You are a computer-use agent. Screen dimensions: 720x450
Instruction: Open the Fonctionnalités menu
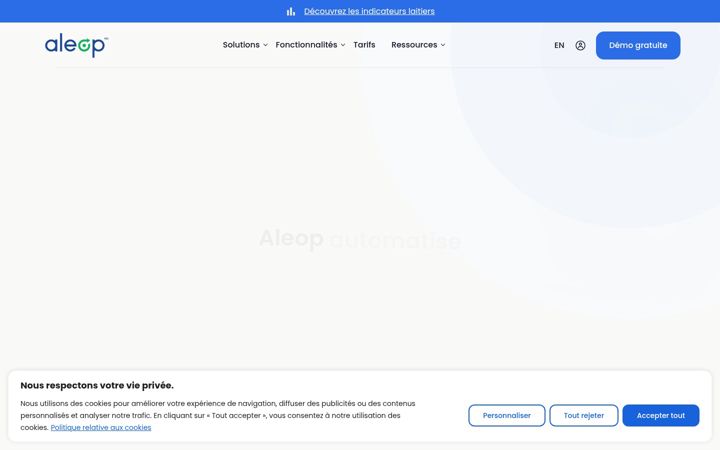(x=306, y=45)
